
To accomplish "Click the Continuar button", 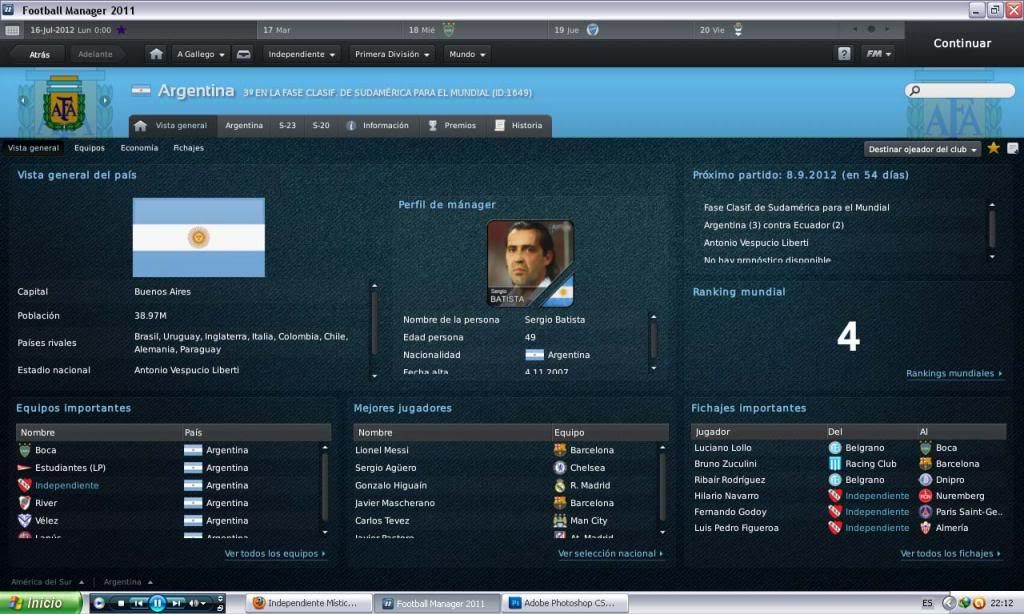I will tap(962, 43).
